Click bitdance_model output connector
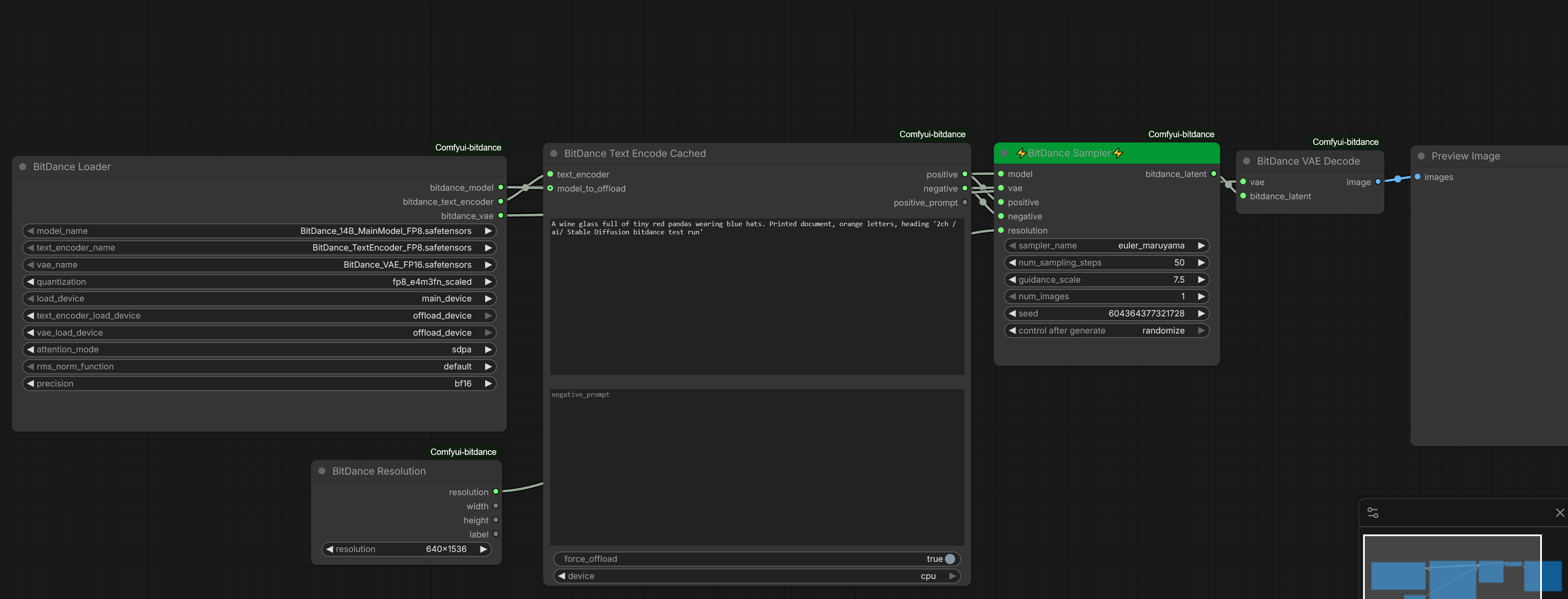This screenshot has width=1568, height=599. click(501, 187)
